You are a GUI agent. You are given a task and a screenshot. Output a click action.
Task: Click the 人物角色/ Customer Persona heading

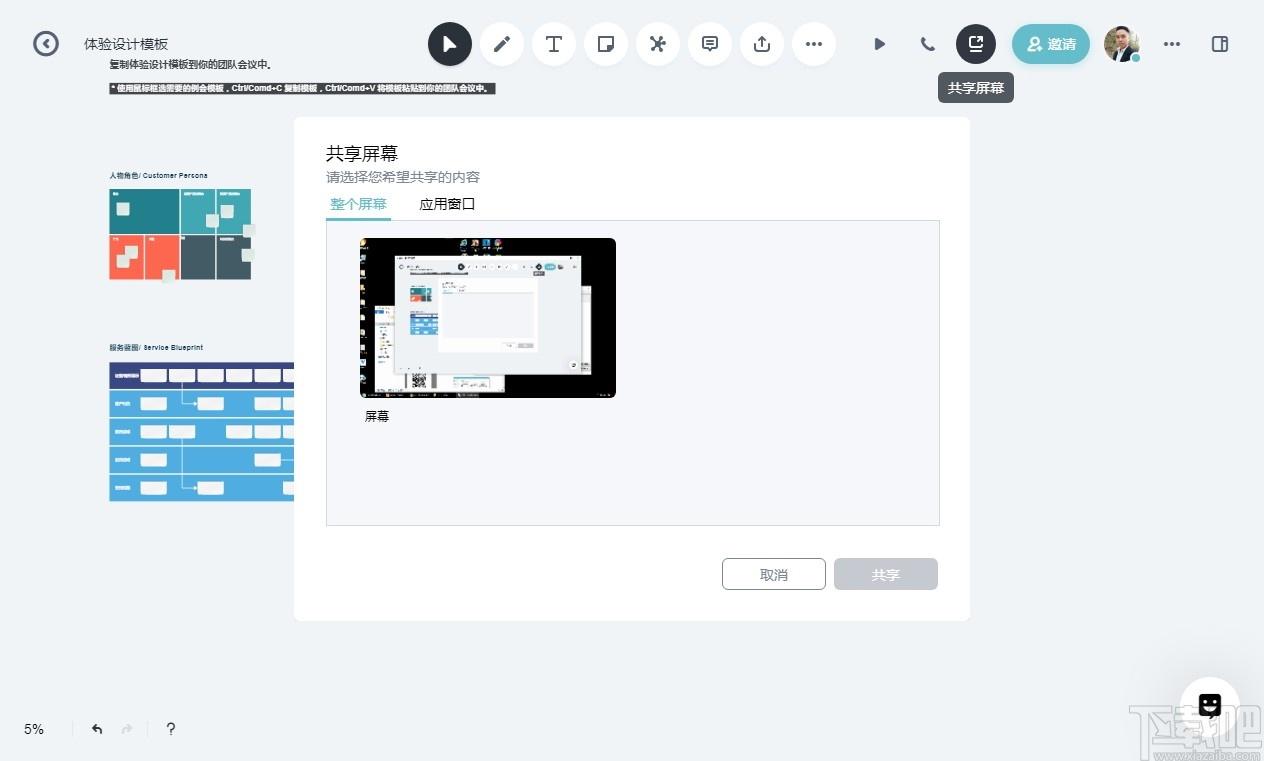(x=159, y=175)
